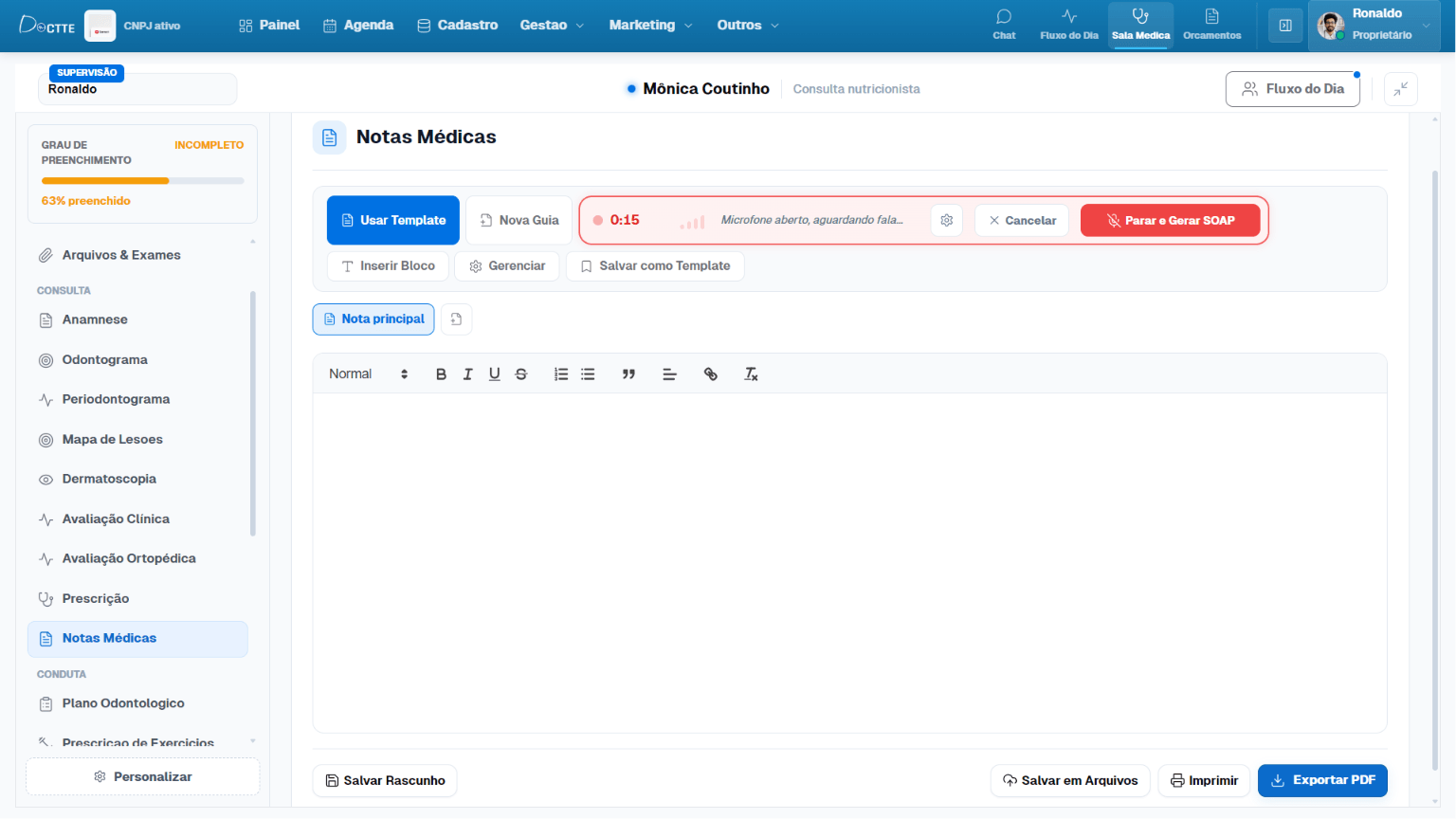Expand the Marketing menu
Screen dimensions: 1456x819
650,26
